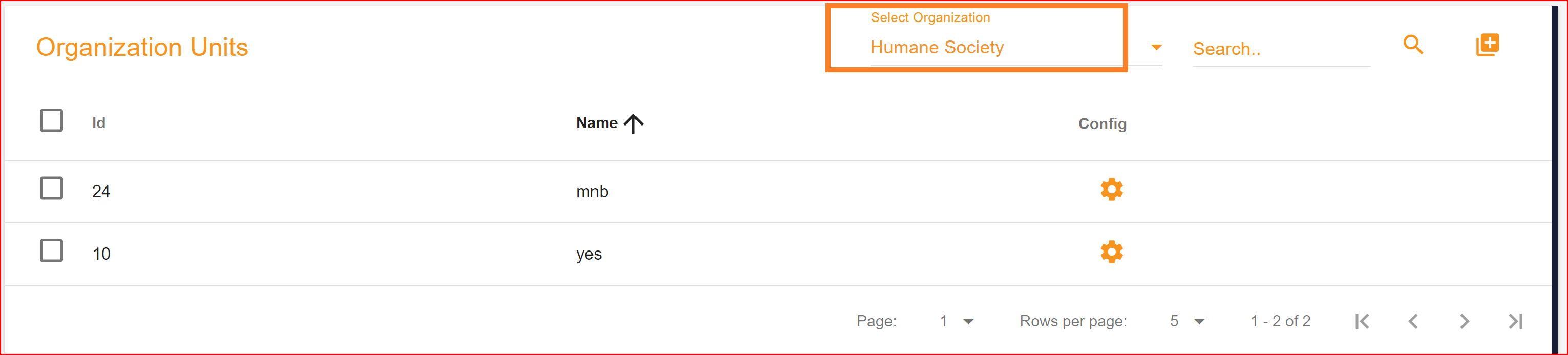Click the Humane Society organization value
The width and height of the screenshot is (1568, 355).
[x=937, y=47]
